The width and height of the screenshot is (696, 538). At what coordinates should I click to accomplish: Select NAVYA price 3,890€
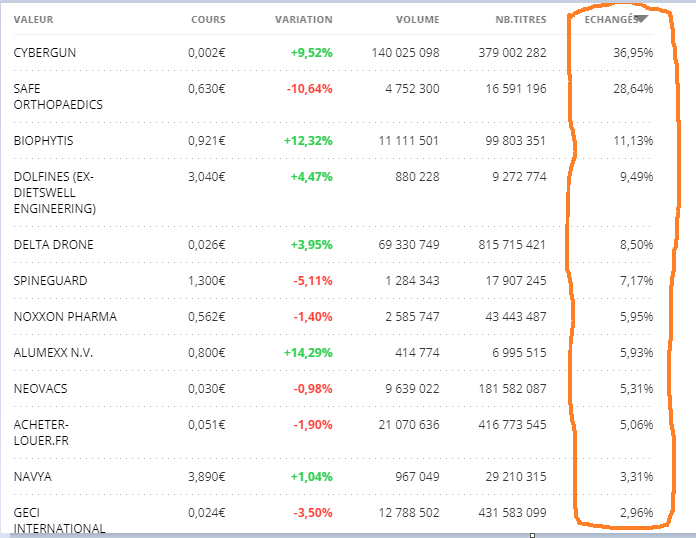(x=207, y=477)
